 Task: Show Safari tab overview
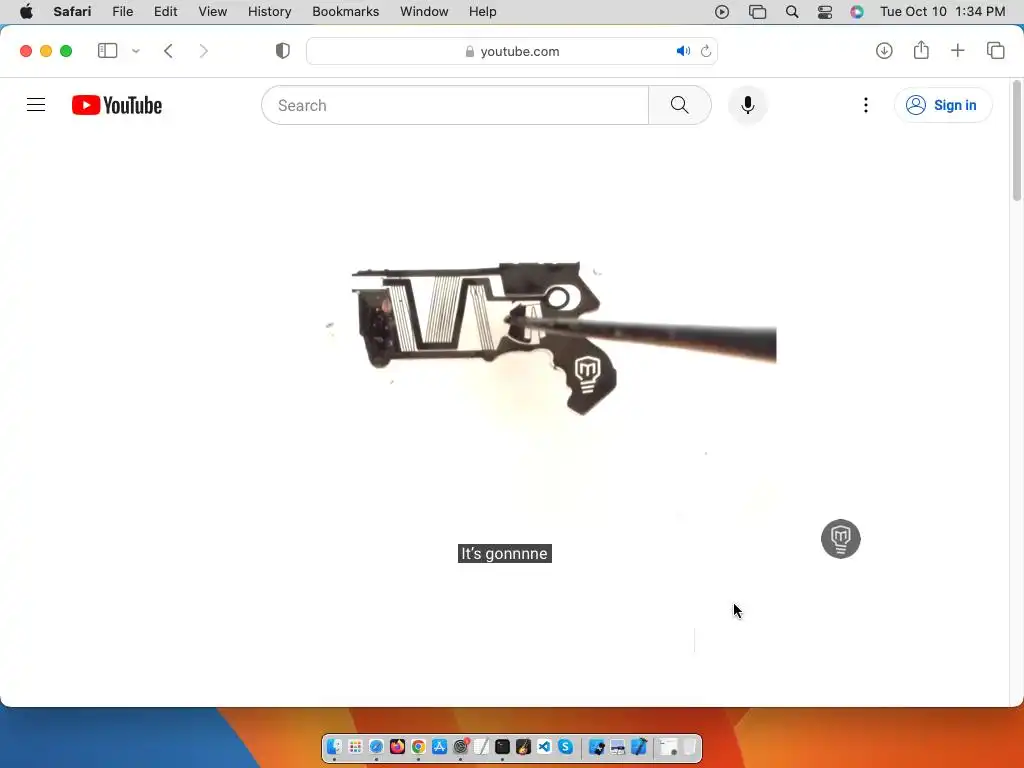click(996, 51)
